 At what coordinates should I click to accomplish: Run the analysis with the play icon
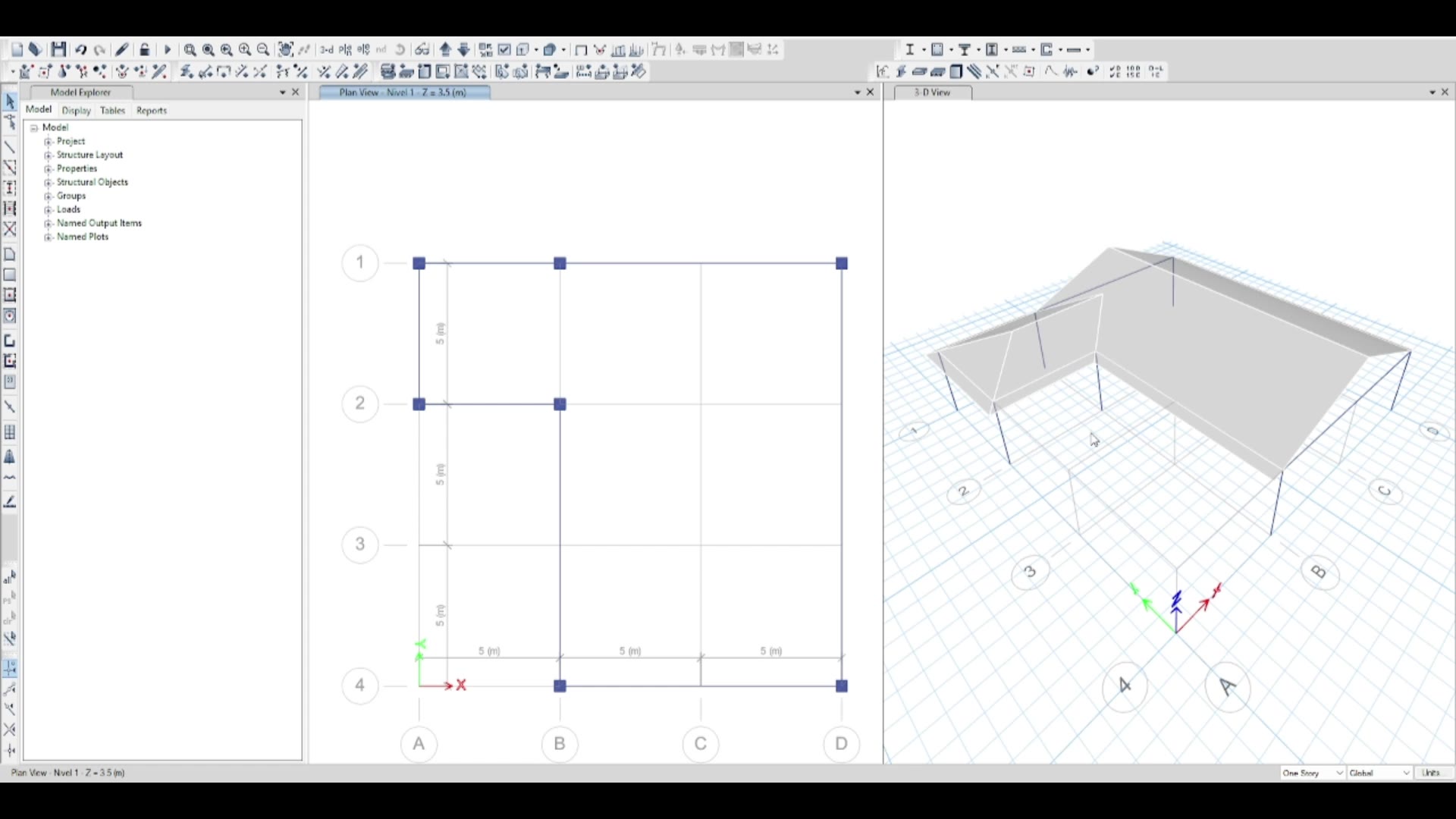(x=168, y=50)
